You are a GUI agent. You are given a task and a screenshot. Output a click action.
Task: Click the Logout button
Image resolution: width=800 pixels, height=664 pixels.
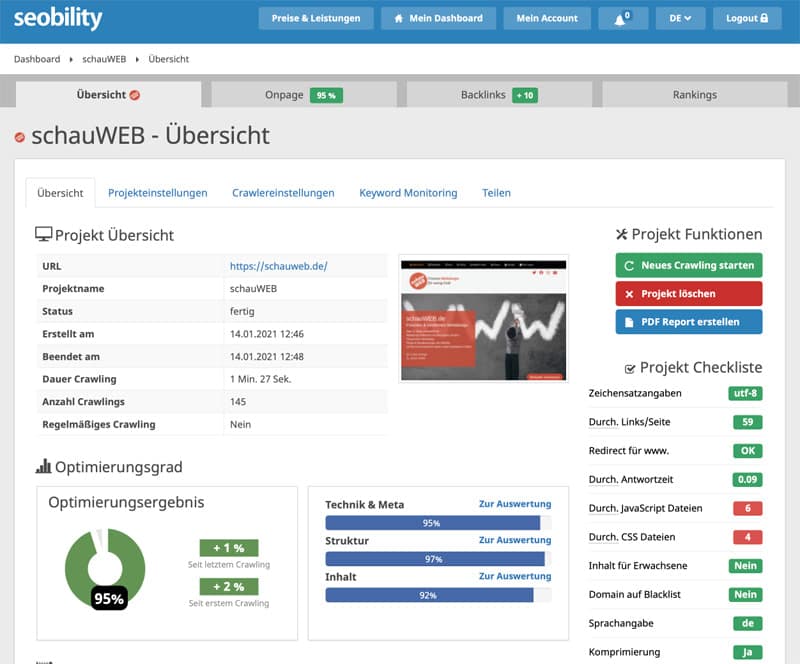click(x=747, y=18)
